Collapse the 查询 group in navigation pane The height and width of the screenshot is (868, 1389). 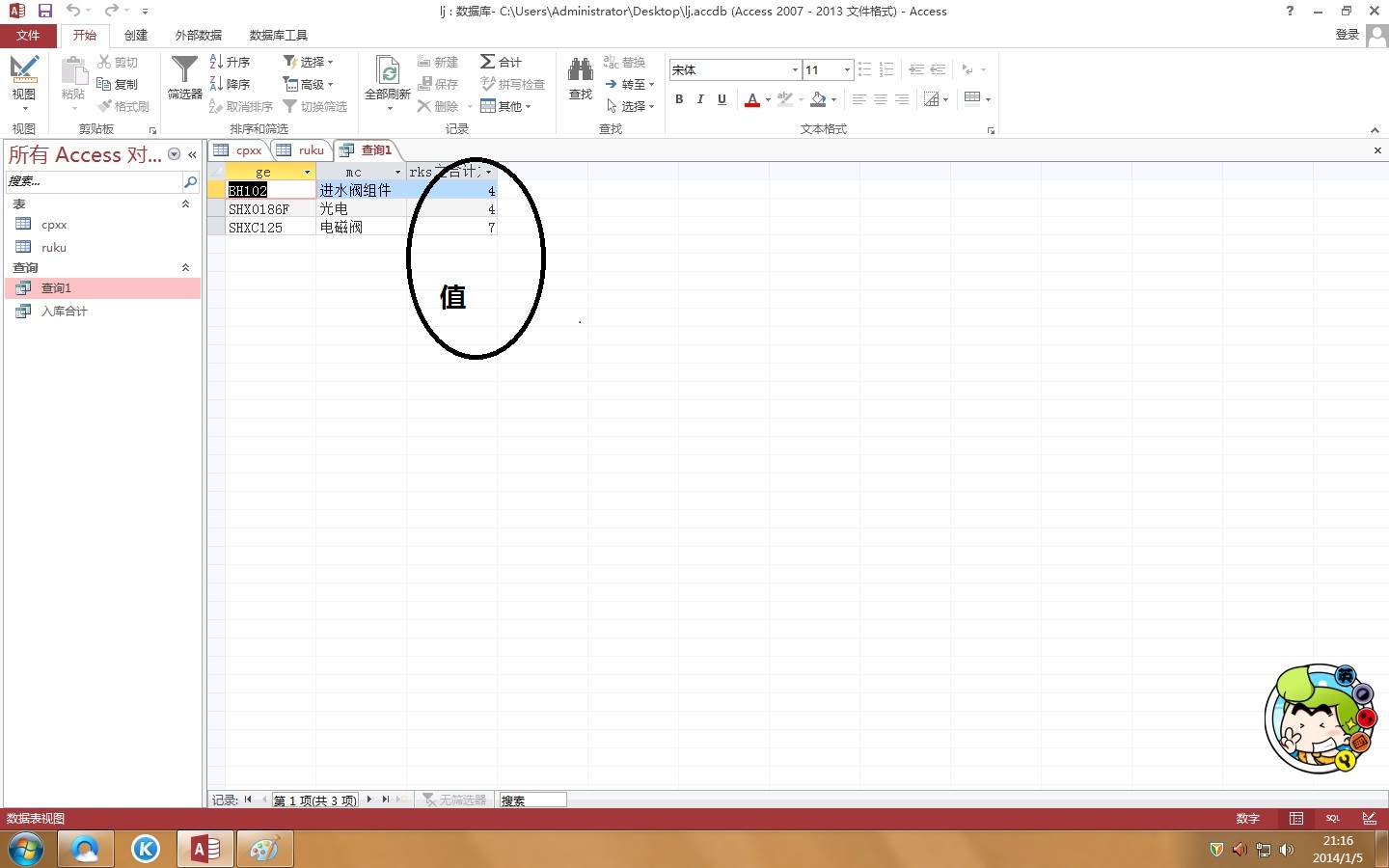coord(185,268)
